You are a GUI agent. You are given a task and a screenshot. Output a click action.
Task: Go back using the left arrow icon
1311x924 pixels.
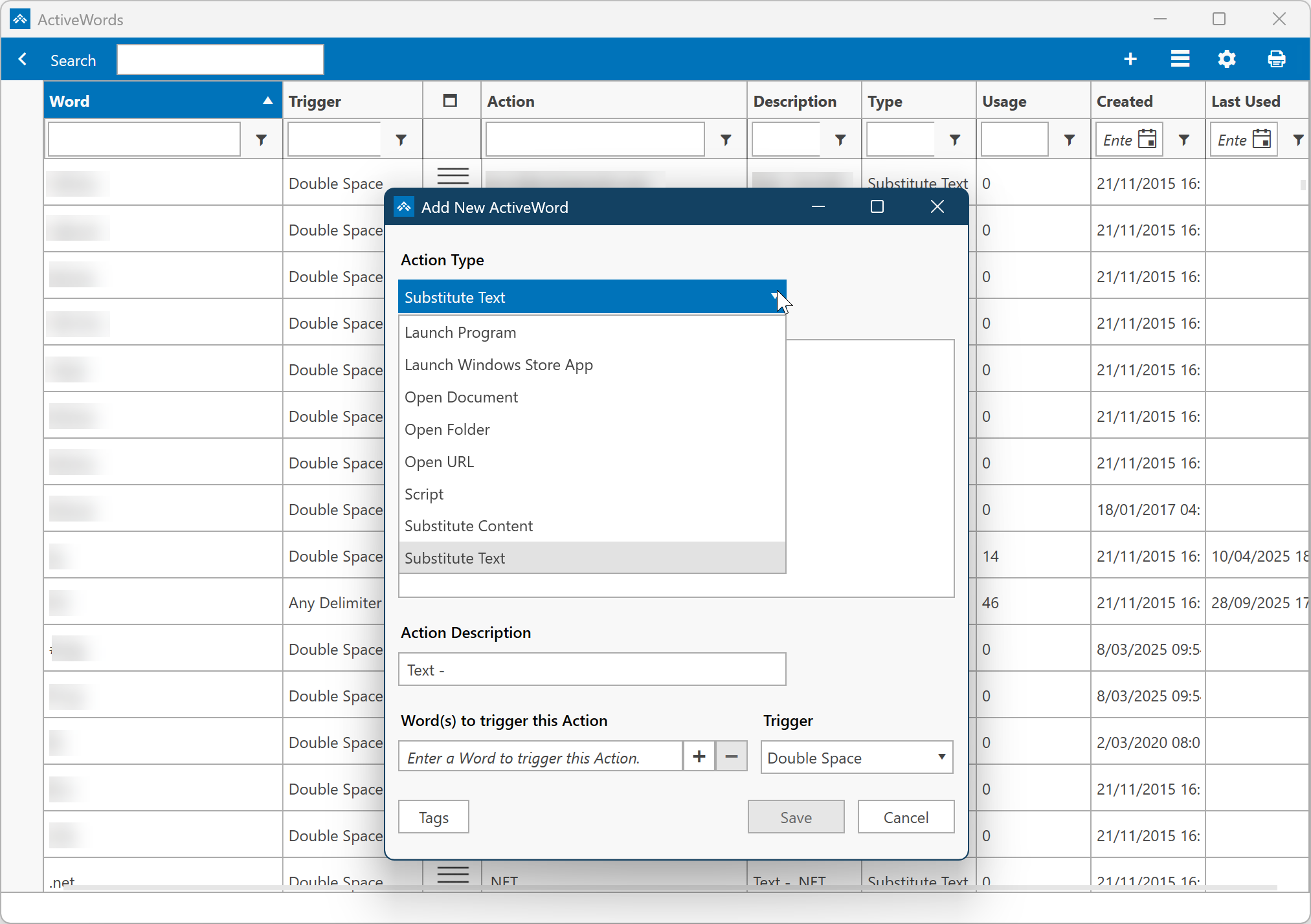point(23,60)
